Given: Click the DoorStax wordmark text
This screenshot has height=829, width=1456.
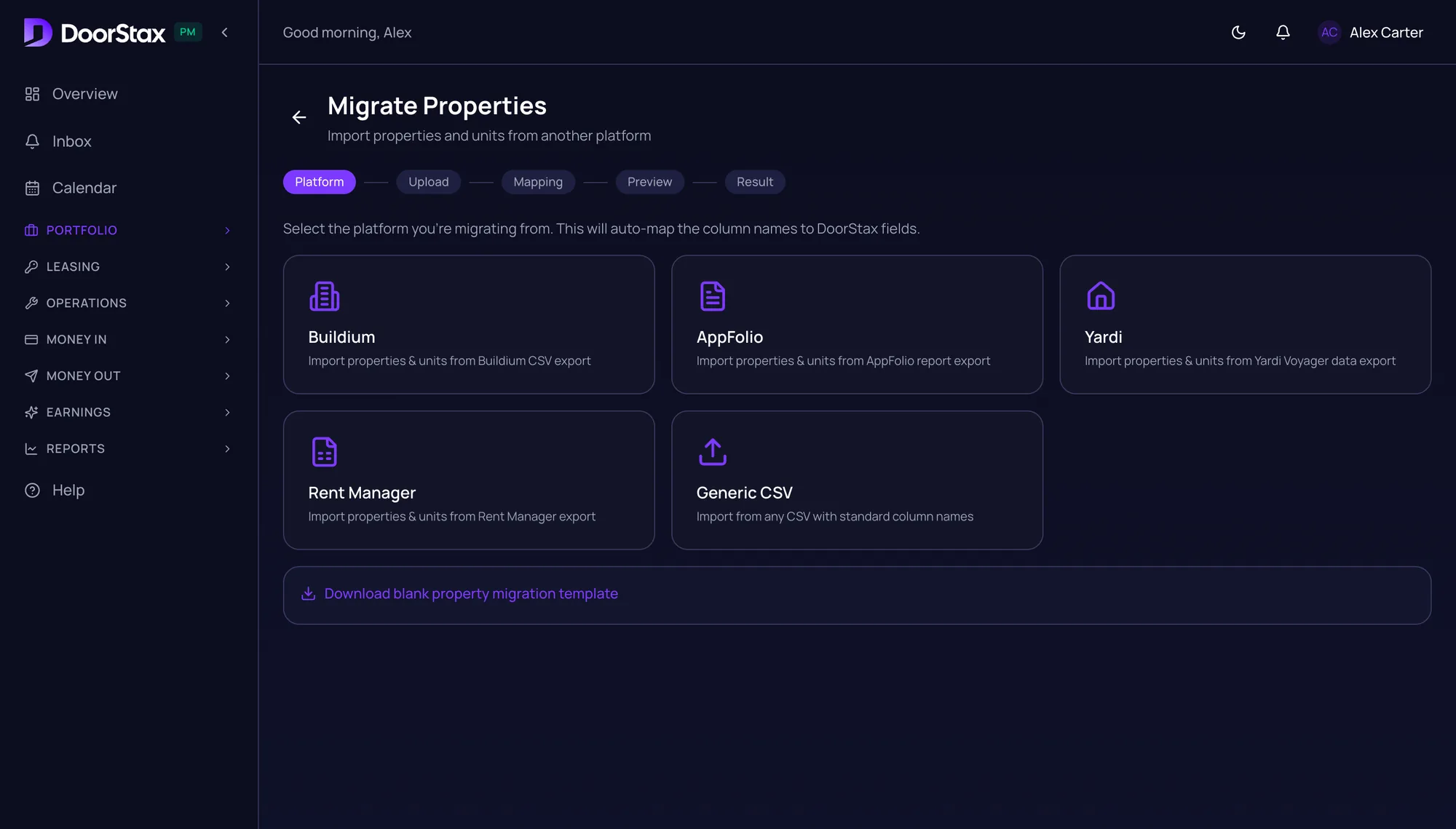Looking at the screenshot, I should point(113,33).
